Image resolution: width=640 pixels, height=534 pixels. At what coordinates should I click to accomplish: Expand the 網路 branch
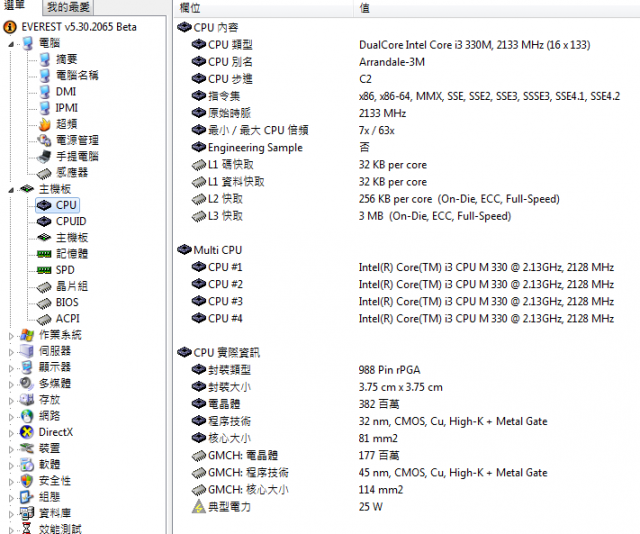(11, 417)
